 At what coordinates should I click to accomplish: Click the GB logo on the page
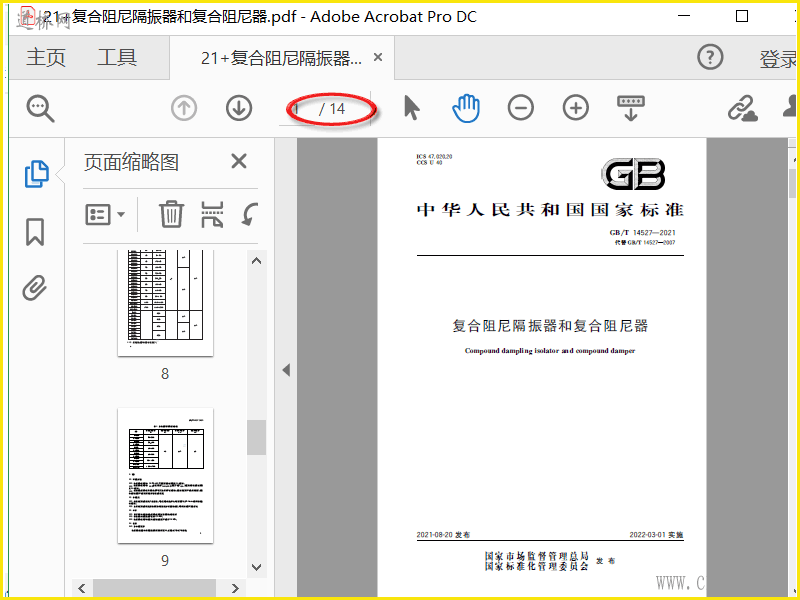633,174
